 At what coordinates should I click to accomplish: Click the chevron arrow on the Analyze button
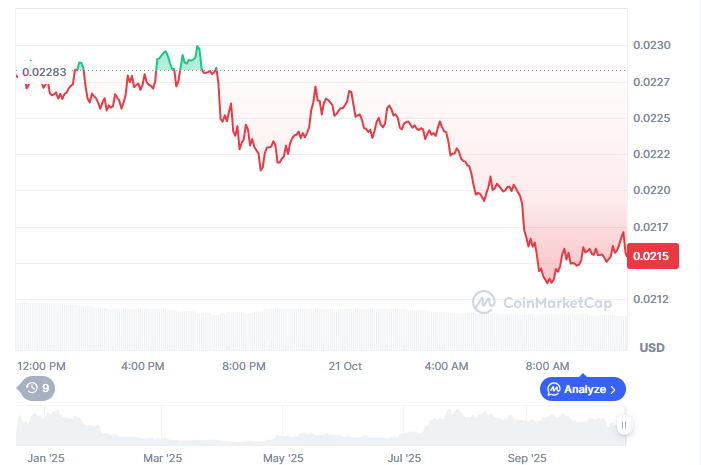click(612, 389)
